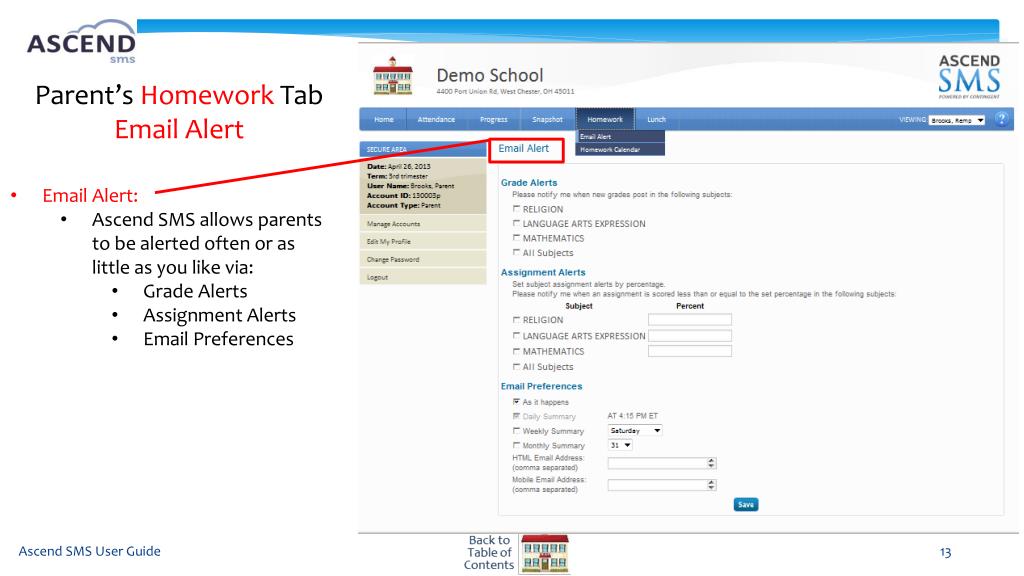This screenshot has height=576, width=1024.
Task: Open Edit My Profile in sidebar
Action: pos(423,242)
